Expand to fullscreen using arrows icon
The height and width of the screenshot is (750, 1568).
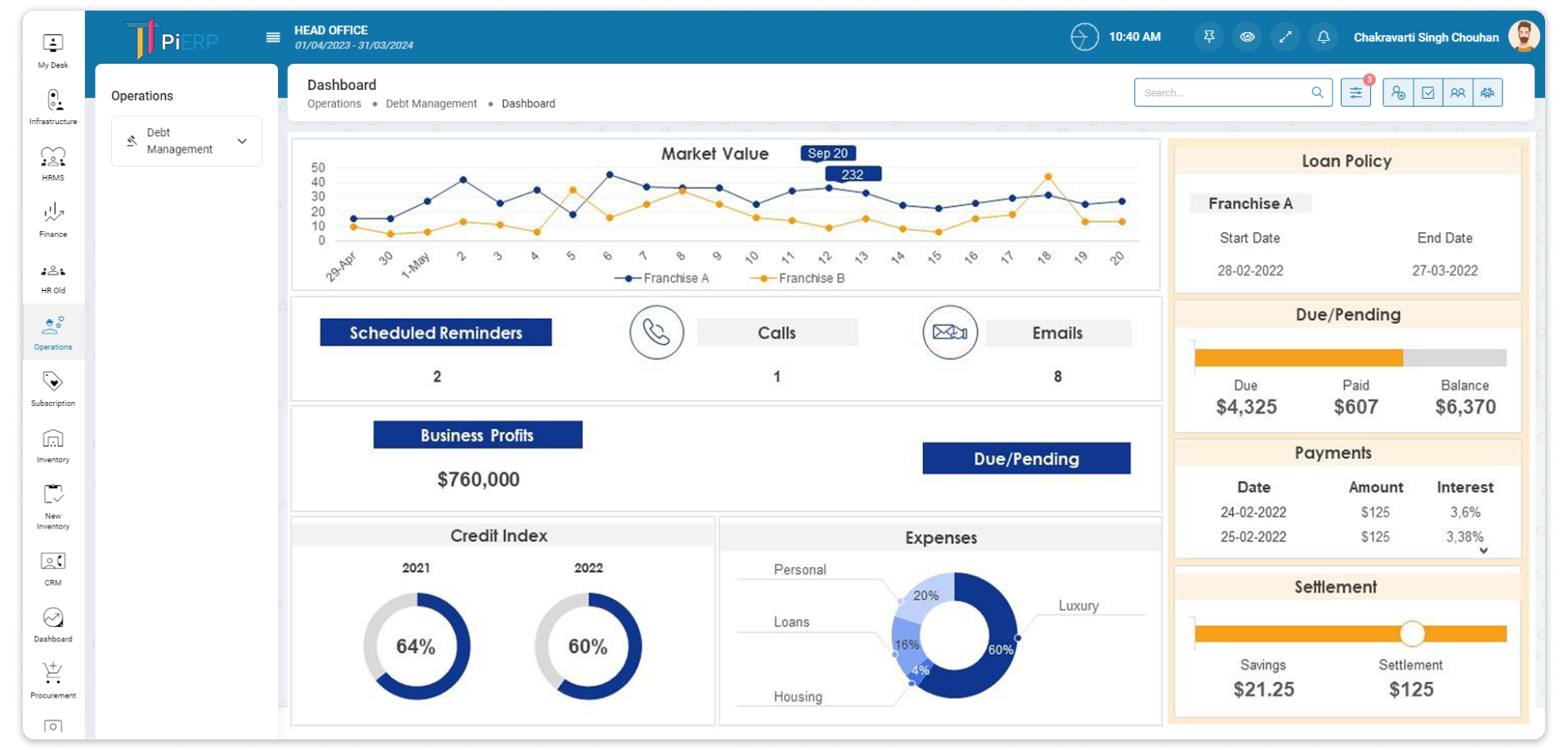[1285, 37]
